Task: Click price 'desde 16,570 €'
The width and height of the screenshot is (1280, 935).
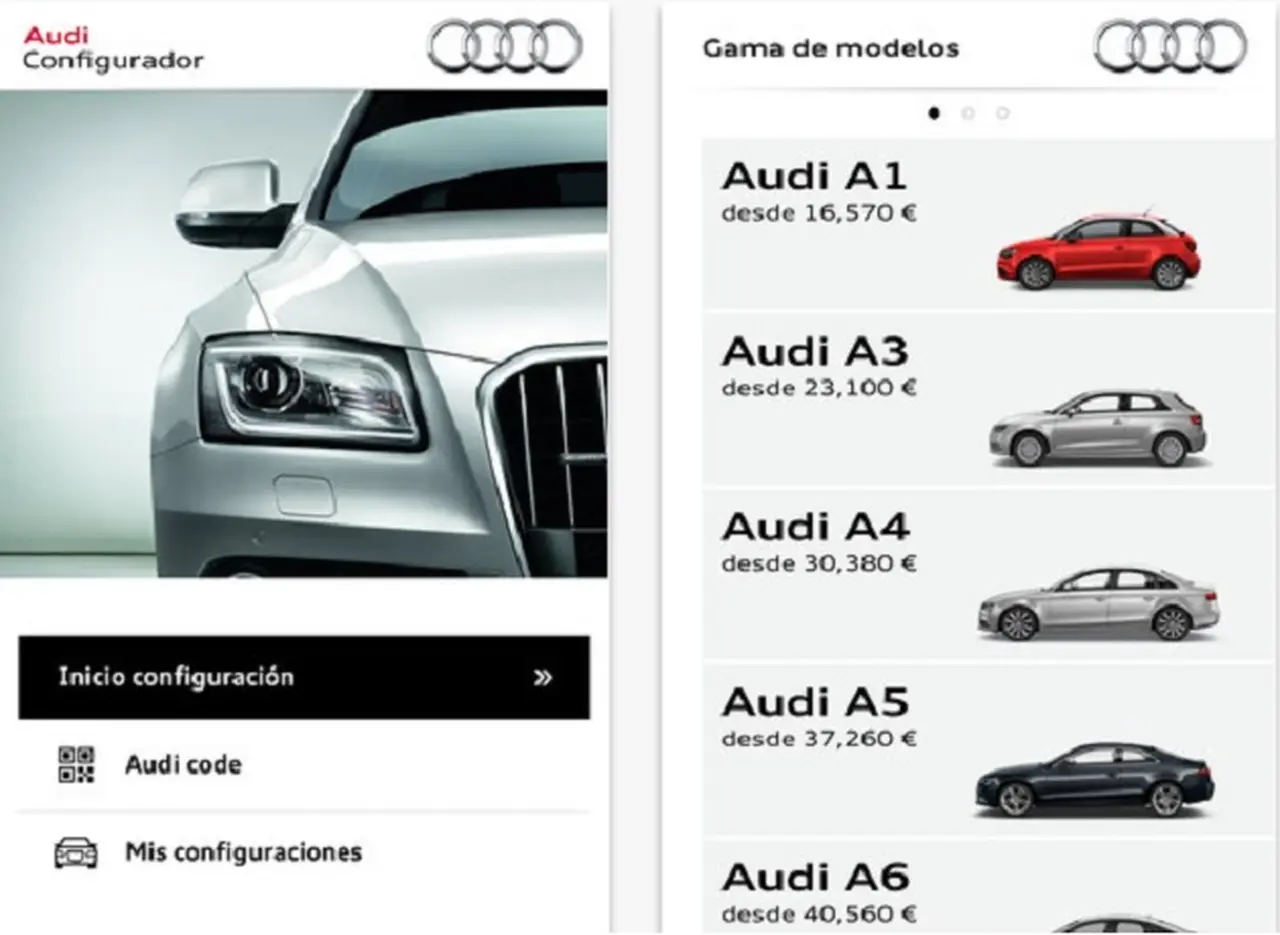Action: point(819,213)
